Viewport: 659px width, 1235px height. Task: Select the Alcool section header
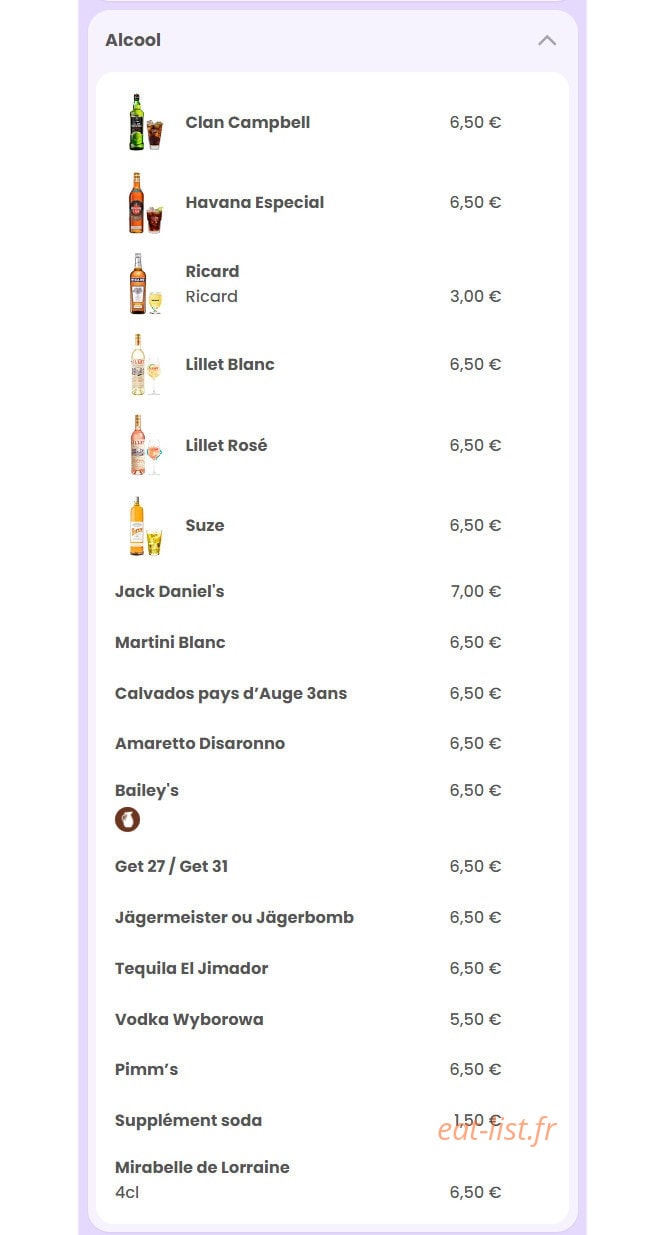[x=332, y=41]
